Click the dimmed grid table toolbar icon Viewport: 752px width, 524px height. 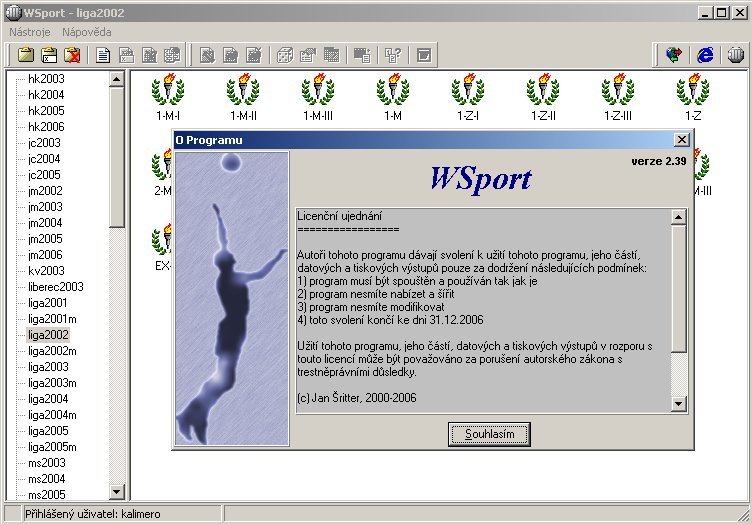[x=331, y=55]
